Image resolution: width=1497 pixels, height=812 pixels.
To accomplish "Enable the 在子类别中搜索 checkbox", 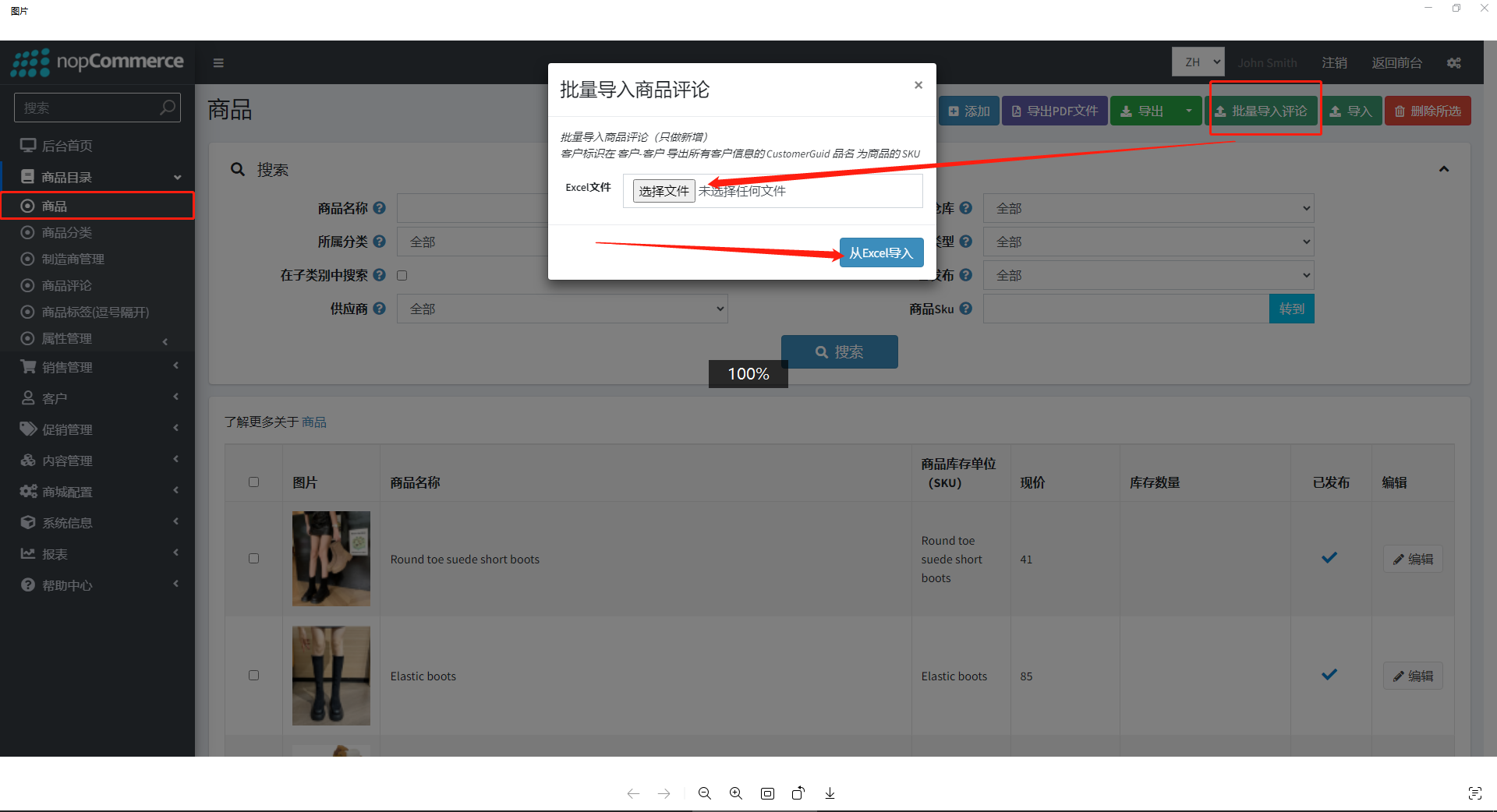I will pyautogui.click(x=402, y=275).
